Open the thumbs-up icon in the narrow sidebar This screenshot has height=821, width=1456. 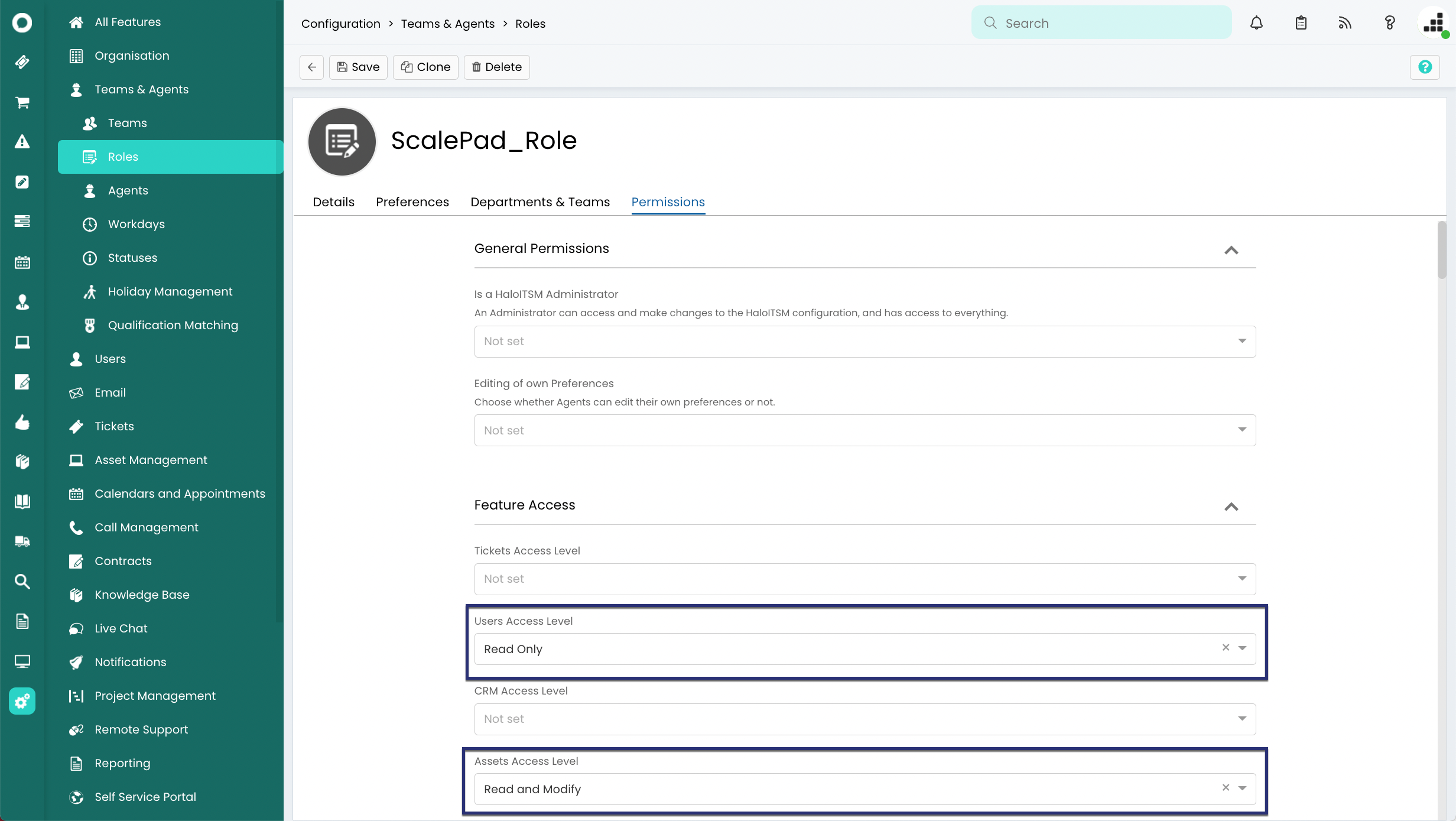click(x=22, y=422)
